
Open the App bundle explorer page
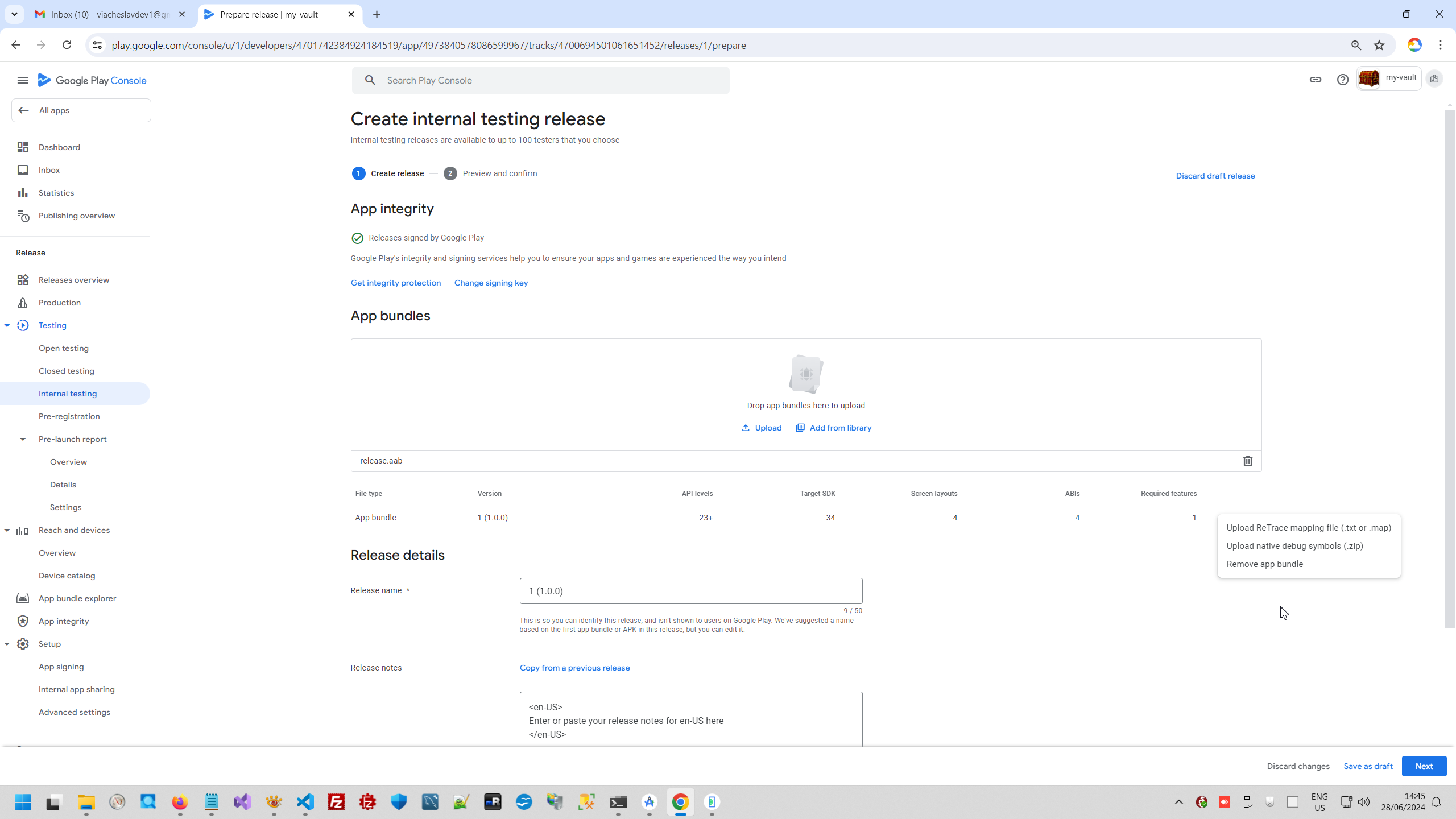(77, 598)
